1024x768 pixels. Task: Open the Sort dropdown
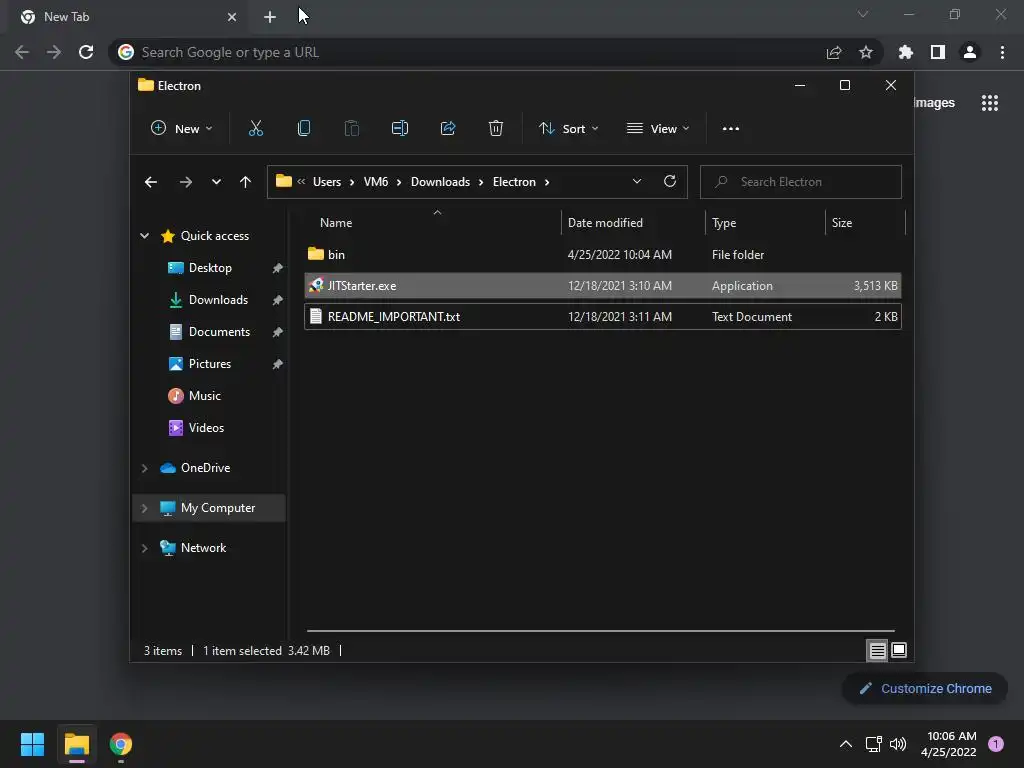[x=569, y=129]
